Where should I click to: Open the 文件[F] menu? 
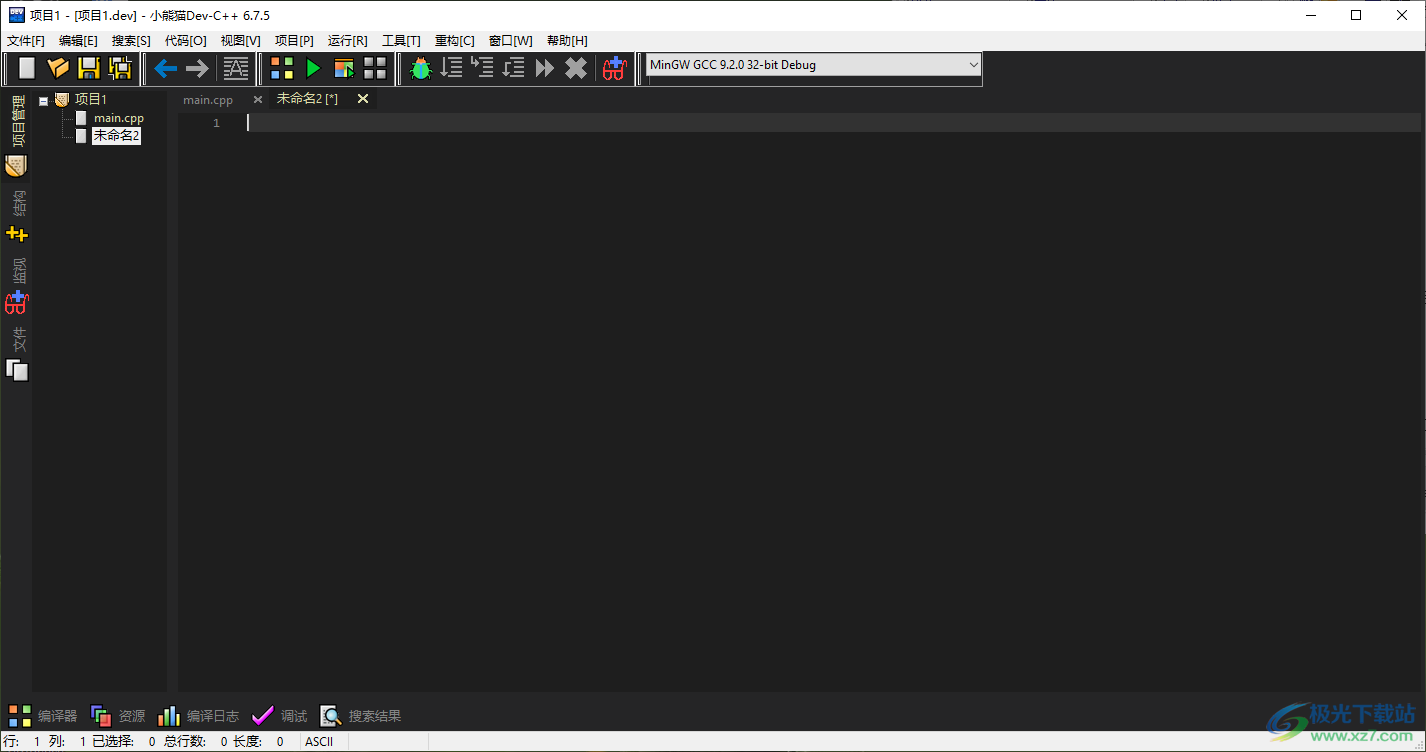pos(26,41)
